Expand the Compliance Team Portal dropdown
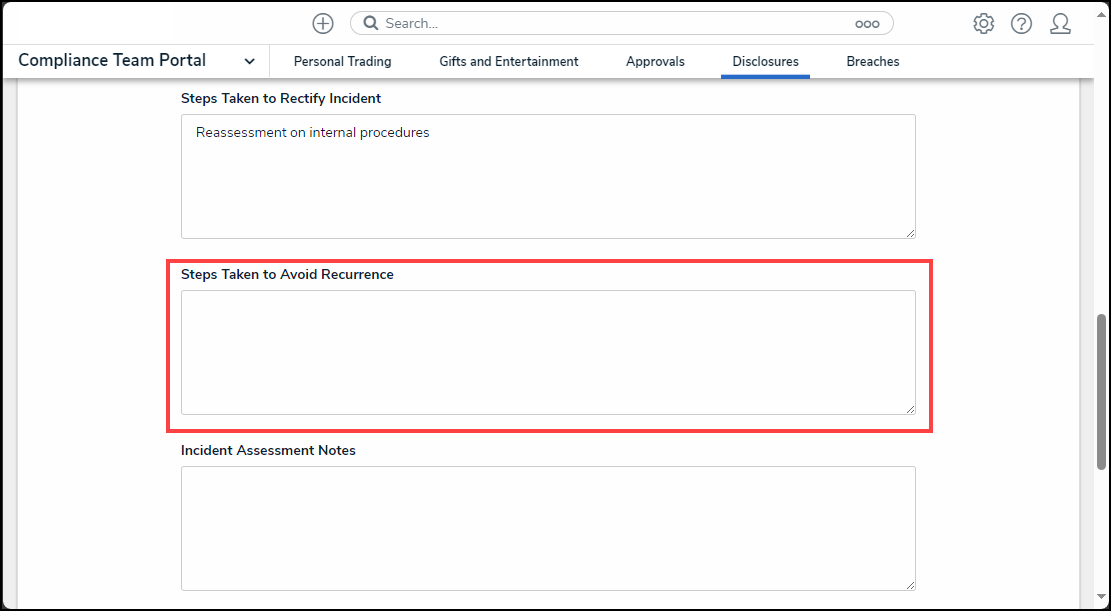1111x611 pixels. tap(249, 61)
